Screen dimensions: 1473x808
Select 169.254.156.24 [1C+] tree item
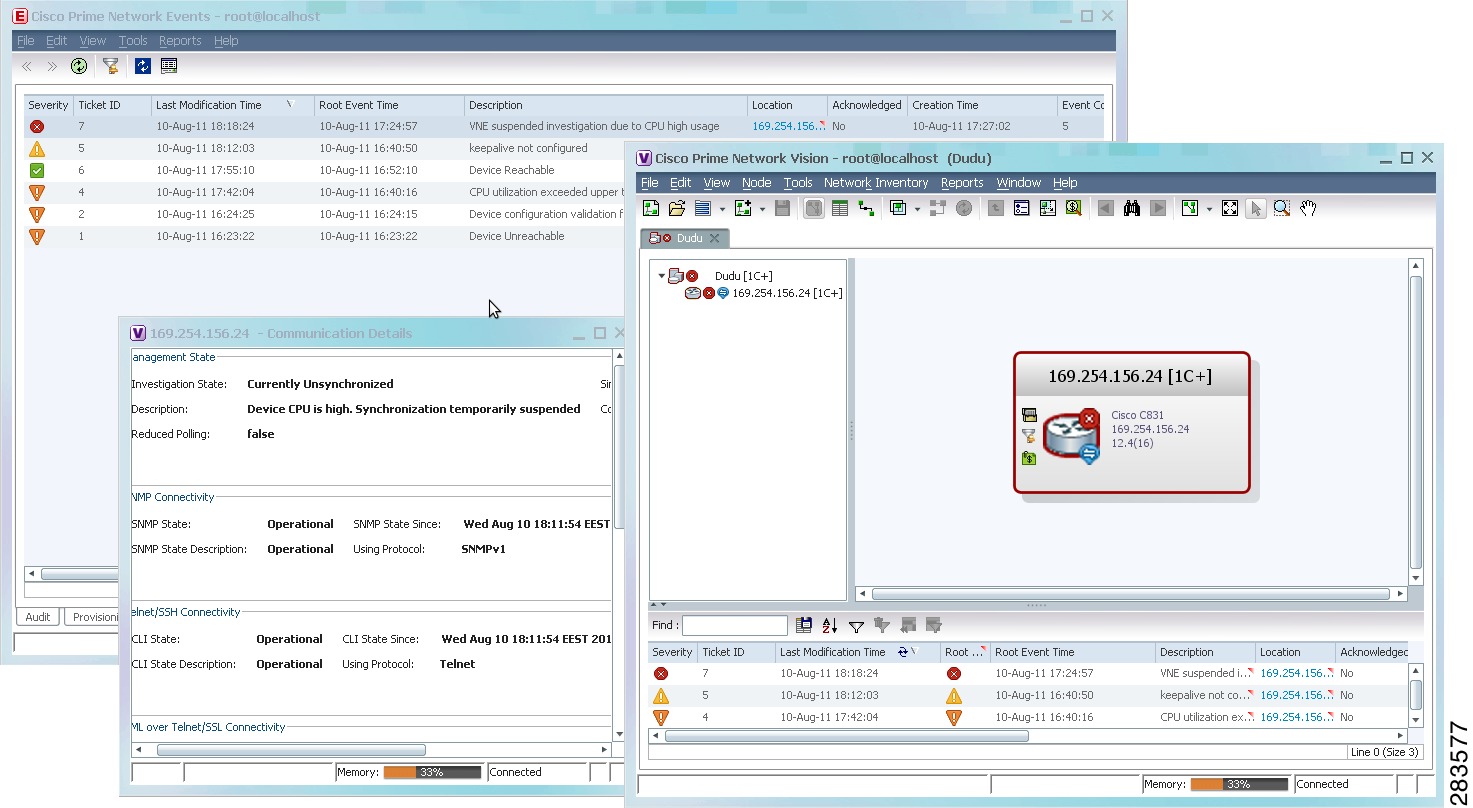pos(787,293)
